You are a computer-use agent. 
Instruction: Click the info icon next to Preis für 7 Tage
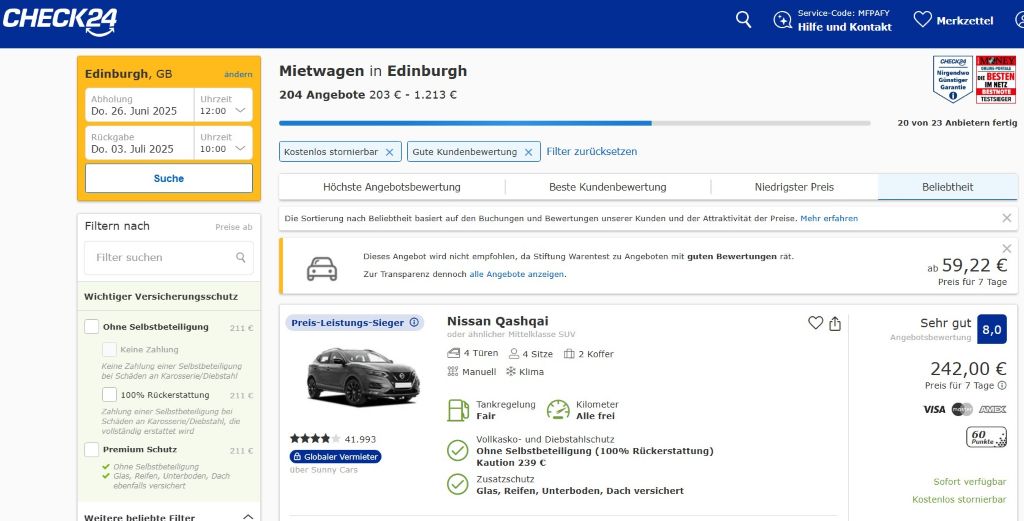coord(1002,385)
